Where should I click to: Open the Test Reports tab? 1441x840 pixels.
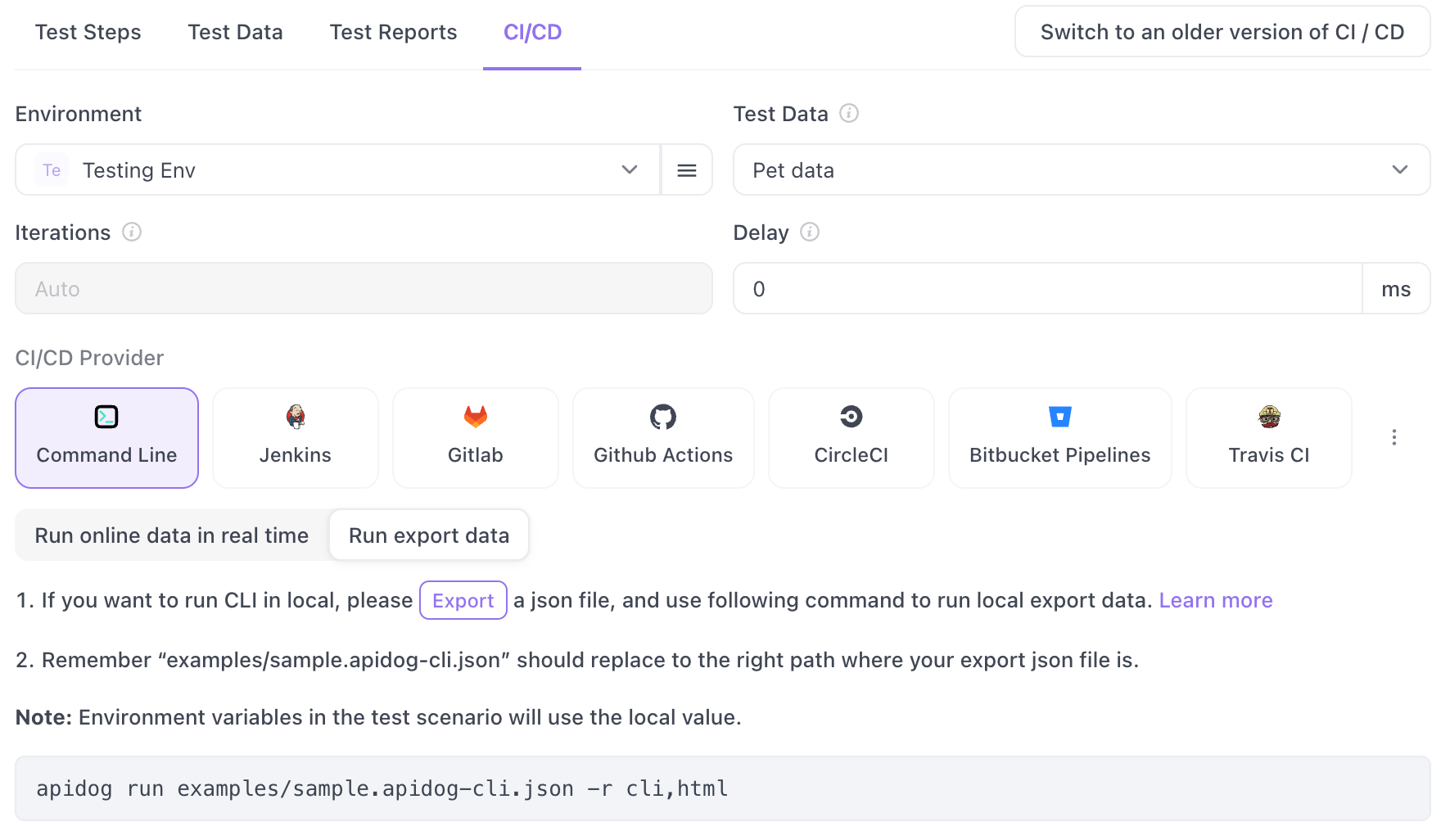(x=393, y=32)
